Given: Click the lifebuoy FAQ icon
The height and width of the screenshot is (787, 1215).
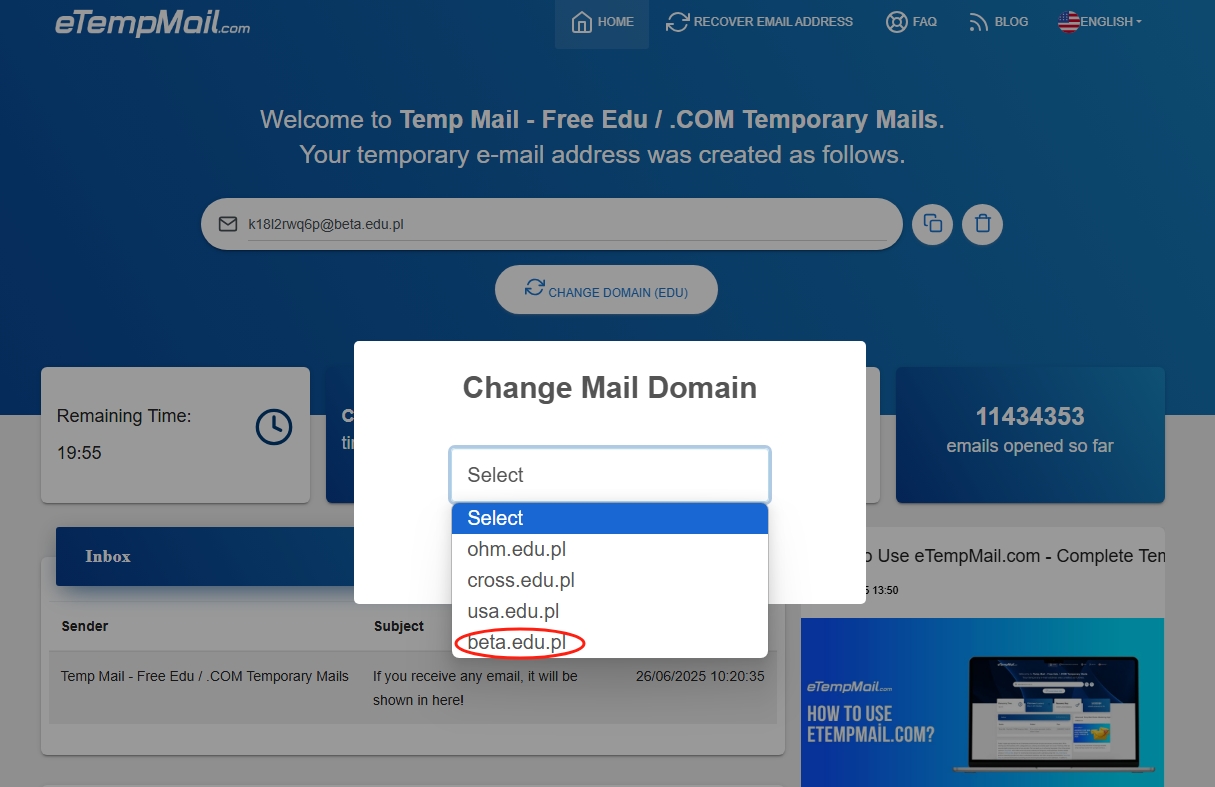Looking at the screenshot, I should (896, 22).
